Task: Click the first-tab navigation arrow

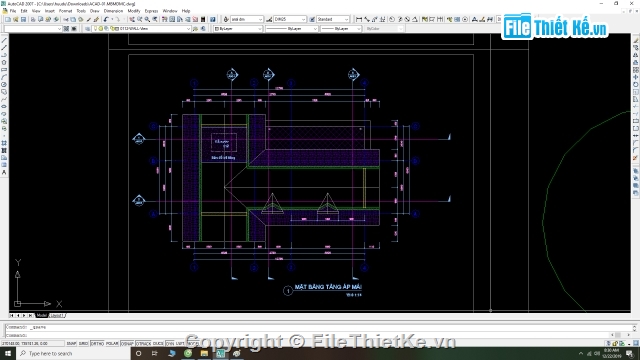Action: click(11, 316)
